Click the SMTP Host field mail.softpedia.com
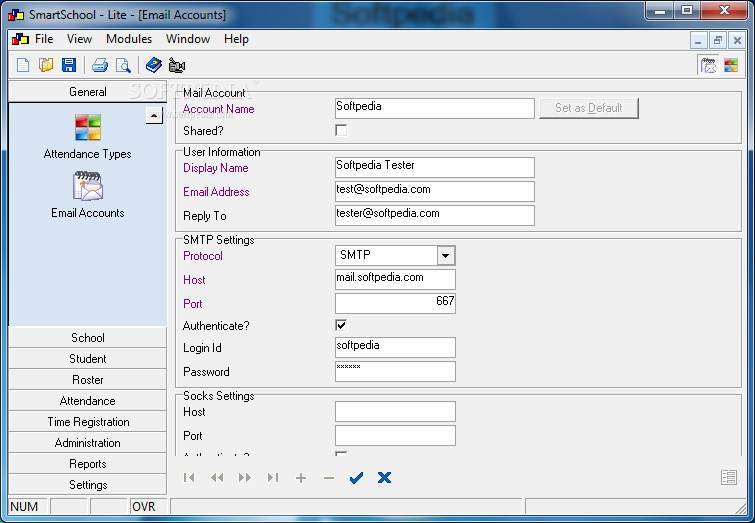 (395, 279)
